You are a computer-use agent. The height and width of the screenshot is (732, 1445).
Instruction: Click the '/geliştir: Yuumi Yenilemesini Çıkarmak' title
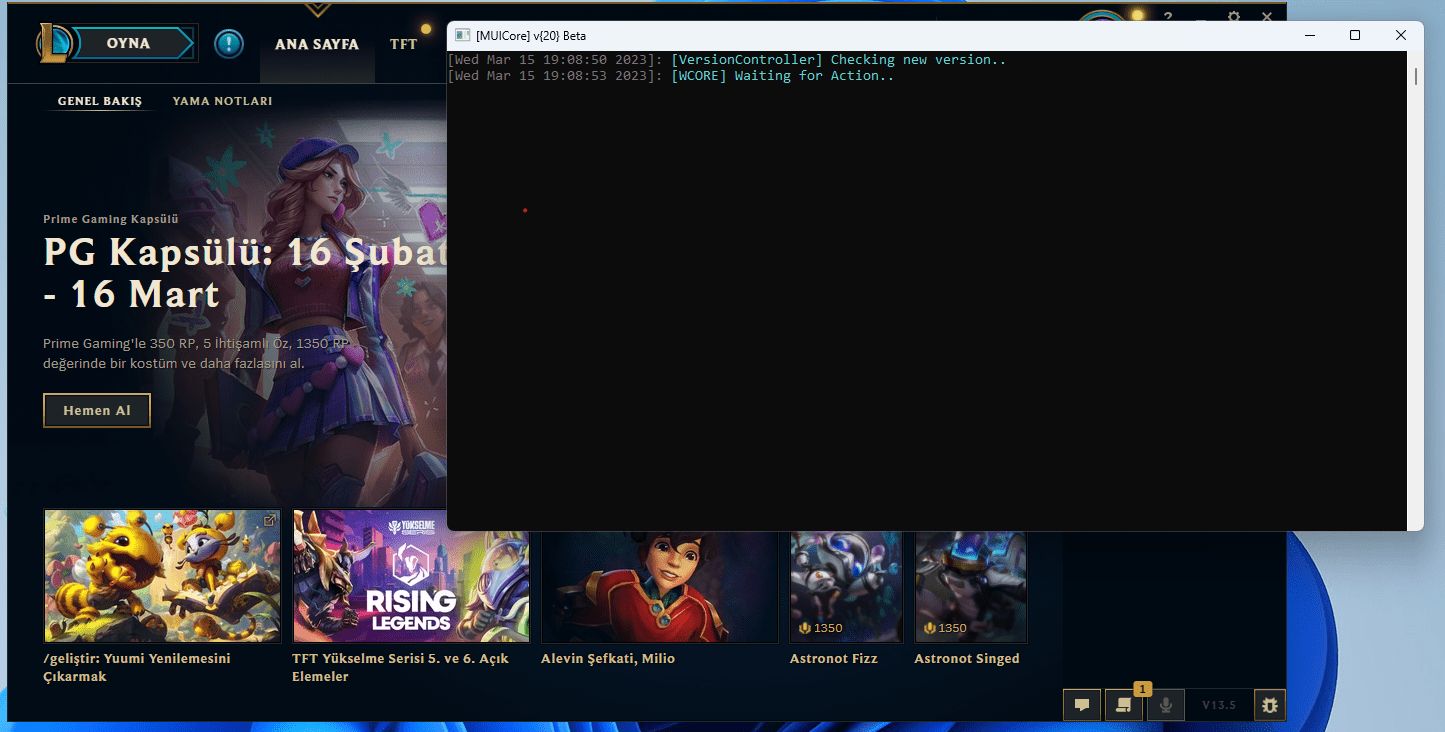pos(137,668)
